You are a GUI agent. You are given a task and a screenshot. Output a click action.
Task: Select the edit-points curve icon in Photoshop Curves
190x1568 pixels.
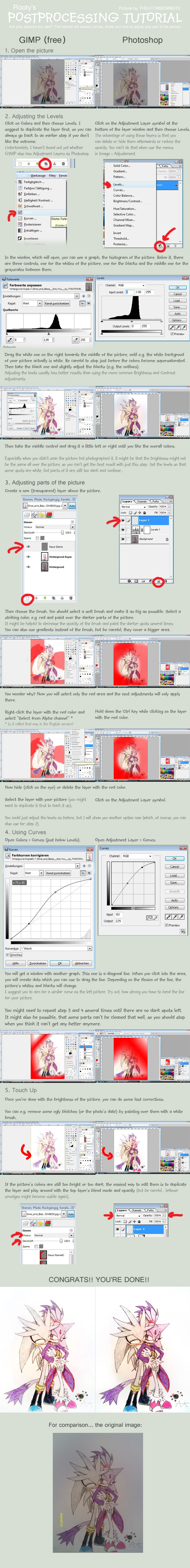150,918
